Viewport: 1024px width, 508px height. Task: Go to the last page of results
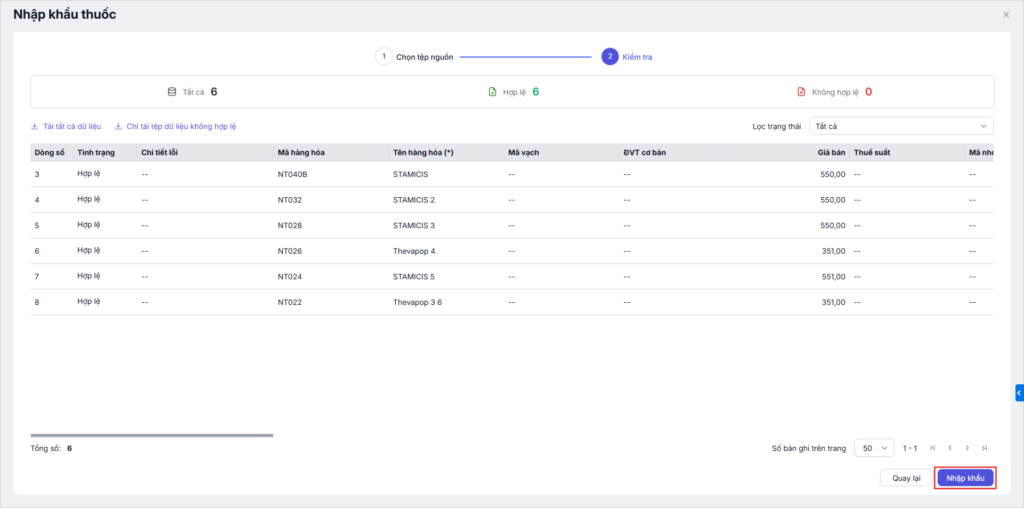[x=984, y=448]
